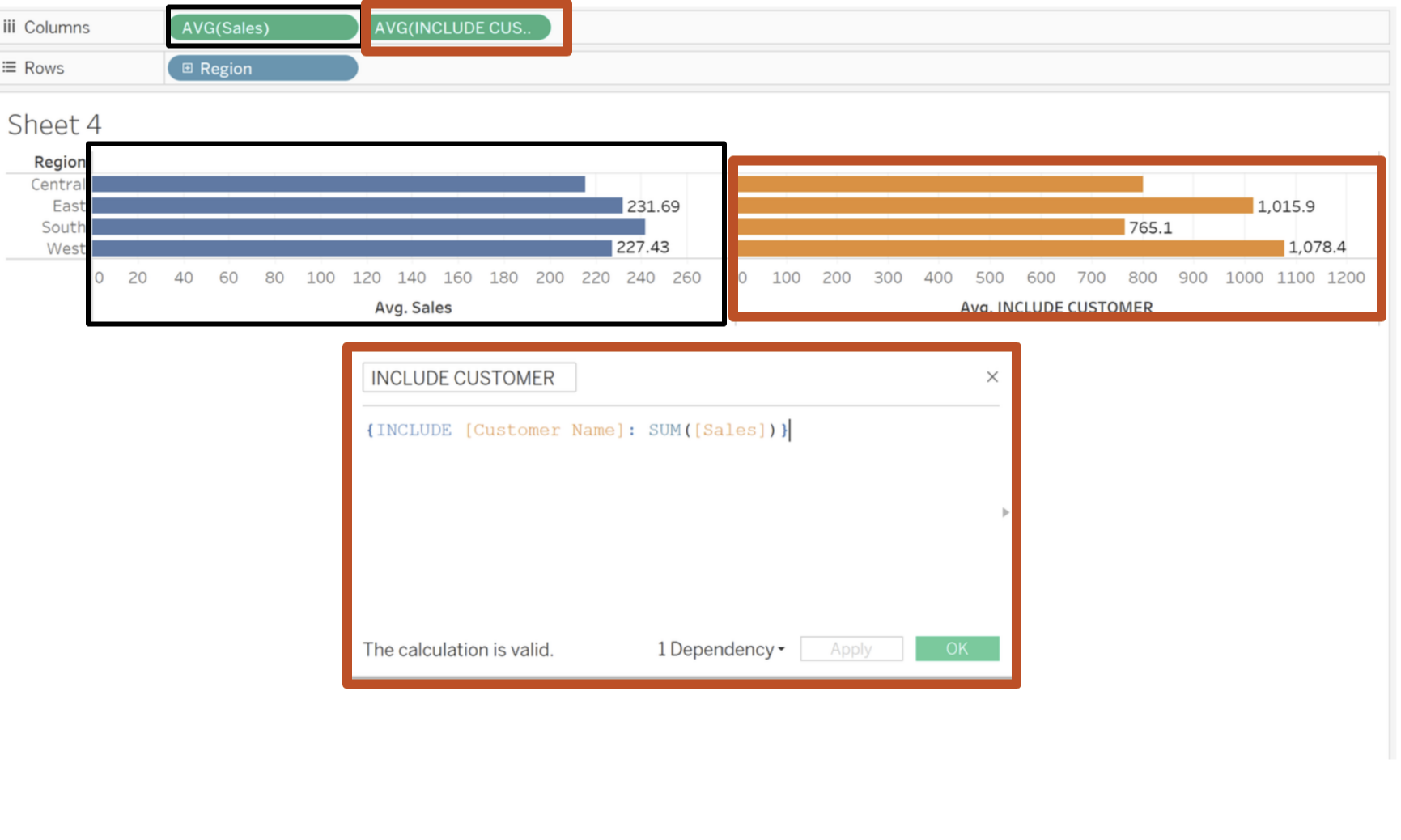The width and height of the screenshot is (1401, 840).
Task: Click the Apply button
Action: 851,649
